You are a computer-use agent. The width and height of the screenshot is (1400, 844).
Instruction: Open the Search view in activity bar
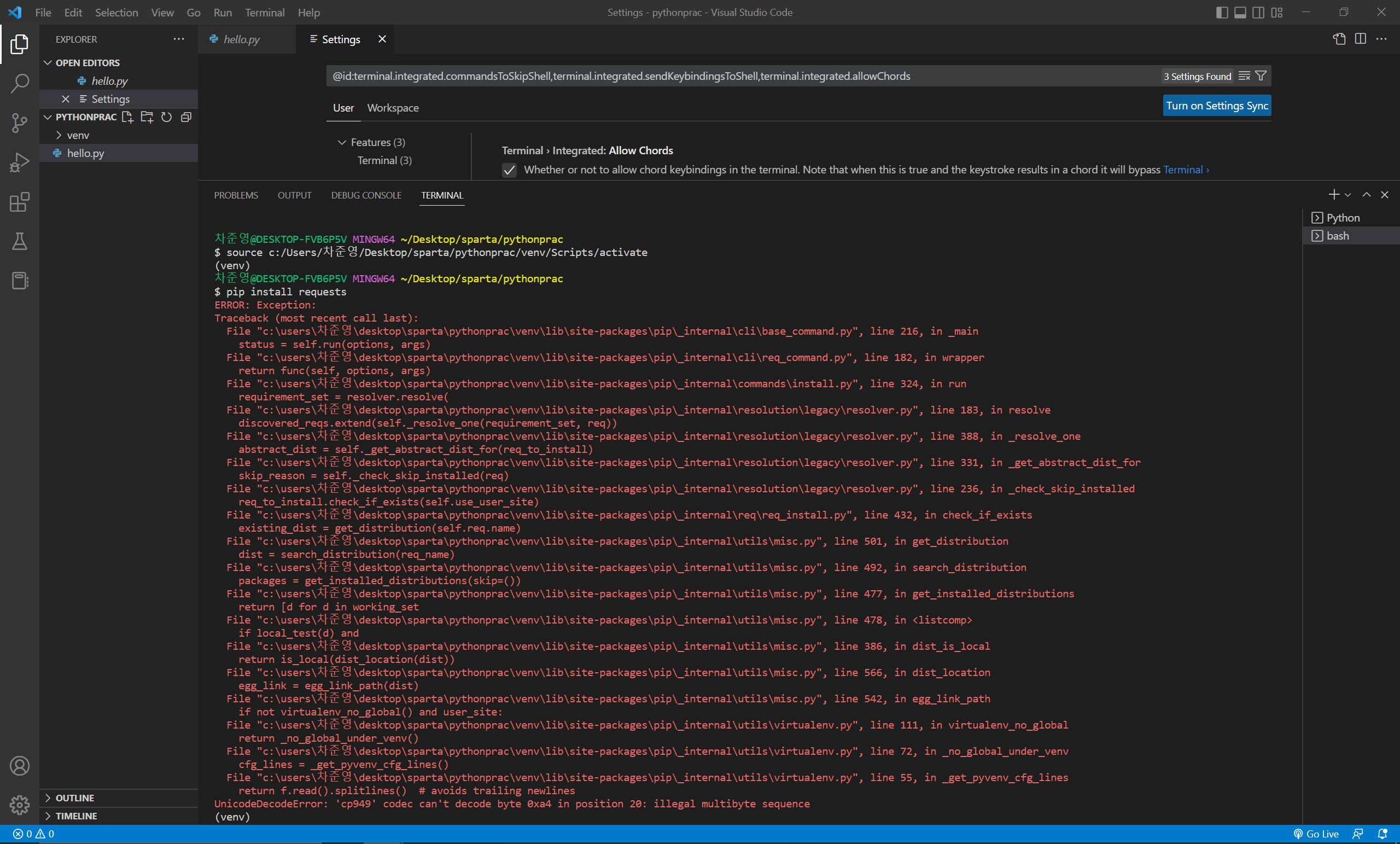click(x=19, y=84)
